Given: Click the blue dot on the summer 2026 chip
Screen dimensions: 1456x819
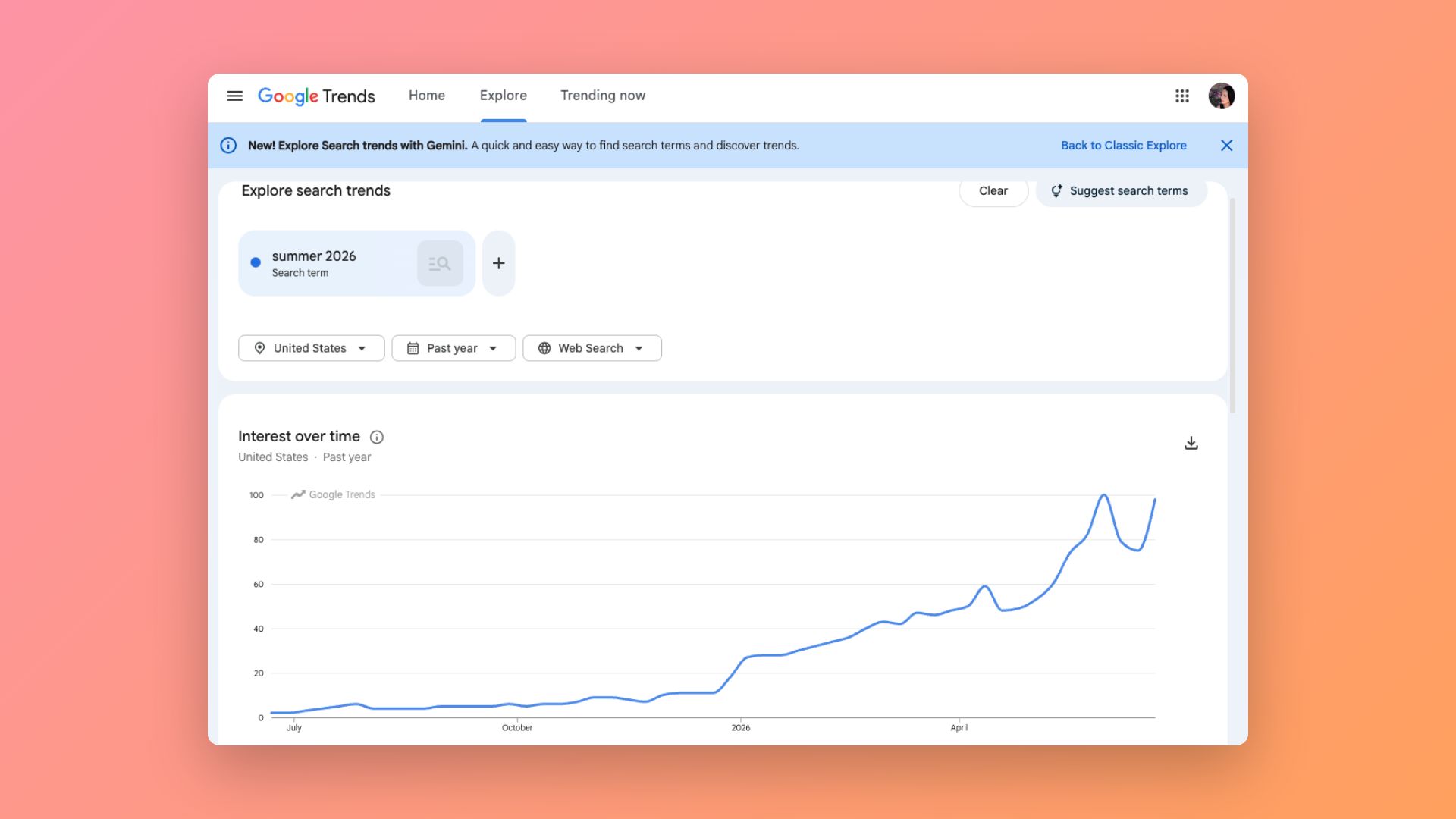Looking at the screenshot, I should click(256, 262).
